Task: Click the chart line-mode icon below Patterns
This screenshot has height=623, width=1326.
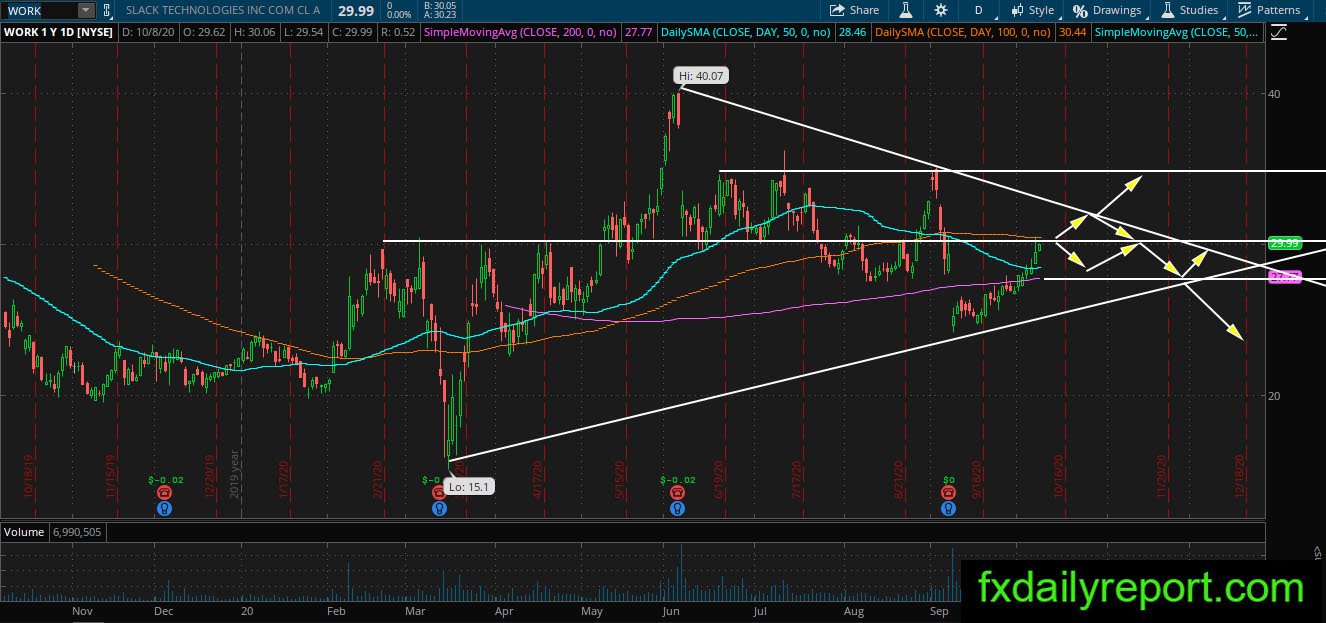Action: click(x=1277, y=33)
